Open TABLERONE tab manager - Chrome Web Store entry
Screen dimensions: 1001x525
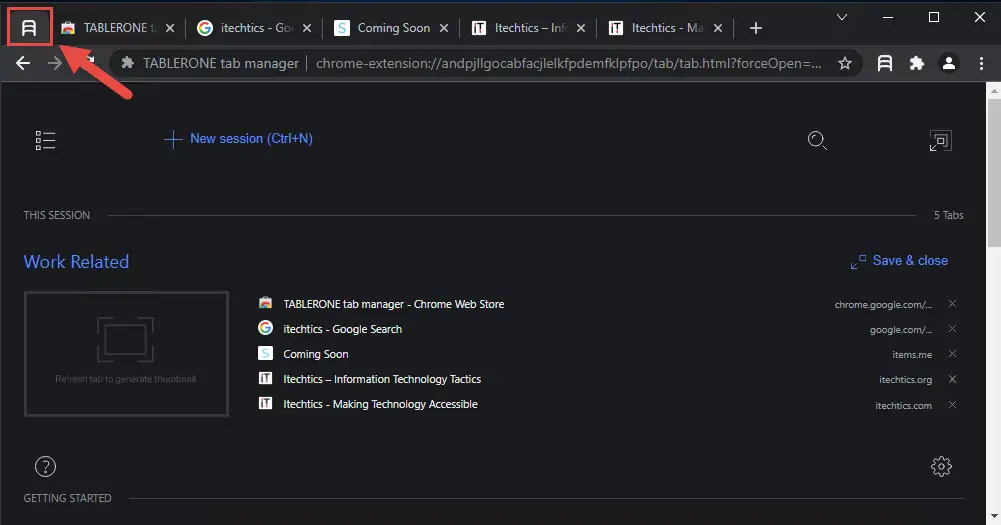[393, 304]
